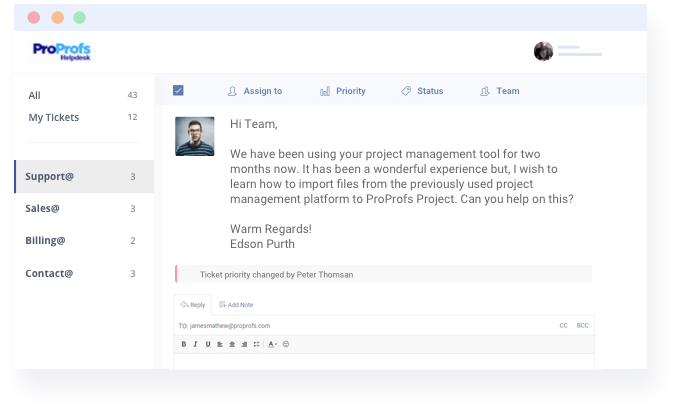Click the red window close dot
Image resolution: width=679 pixels, height=411 pixels.
click(x=34, y=17)
